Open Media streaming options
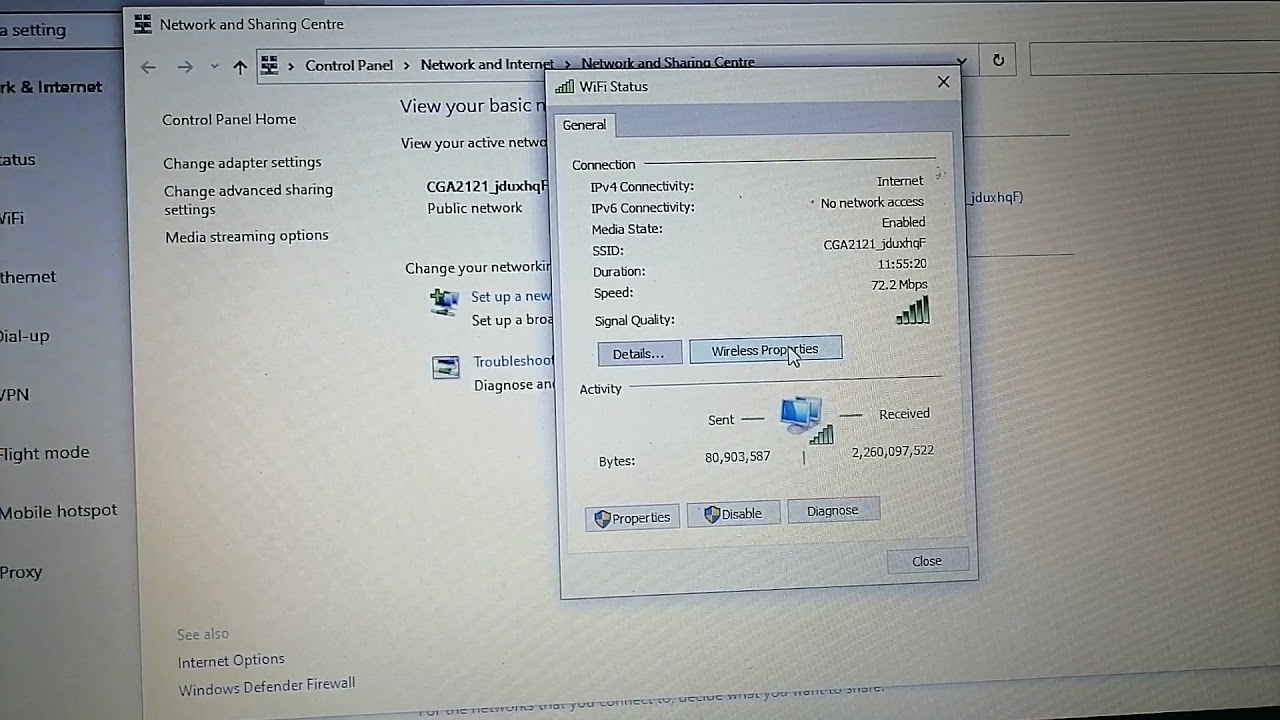 point(247,236)
